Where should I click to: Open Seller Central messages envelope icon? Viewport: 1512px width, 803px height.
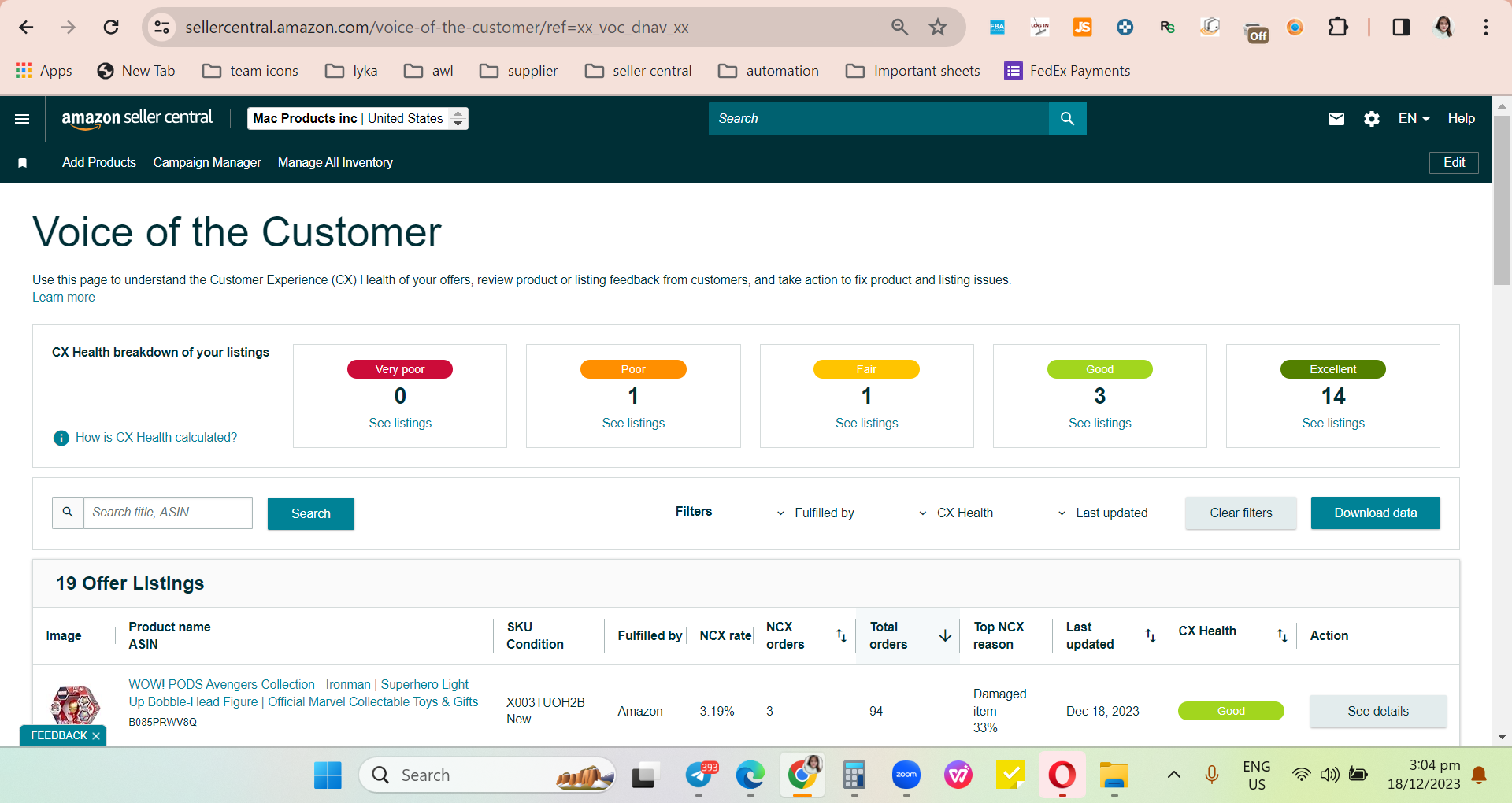pyautogui.click(x=1336, y=119)
